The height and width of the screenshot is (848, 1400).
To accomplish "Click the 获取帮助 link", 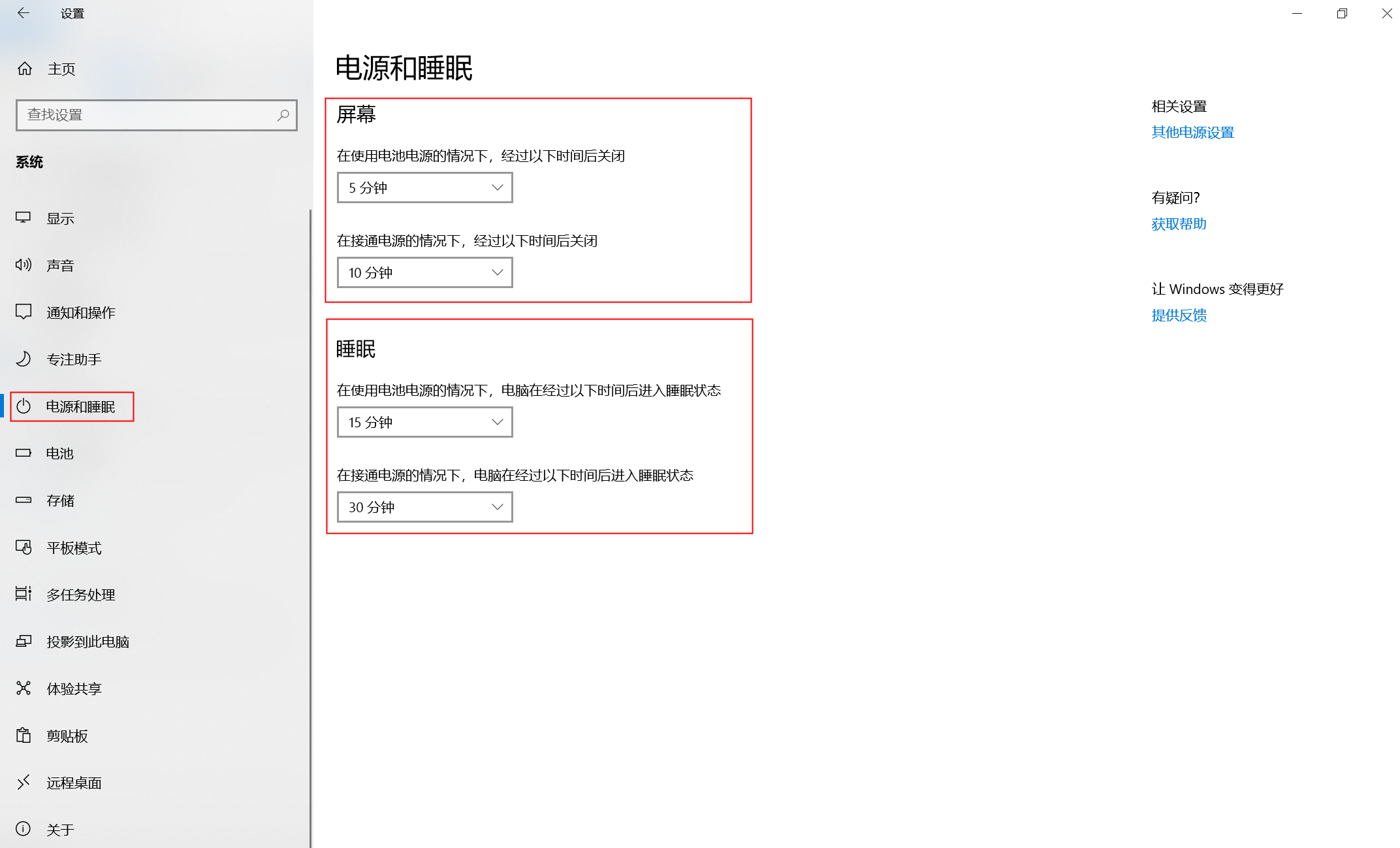I will click(1179, 224).
